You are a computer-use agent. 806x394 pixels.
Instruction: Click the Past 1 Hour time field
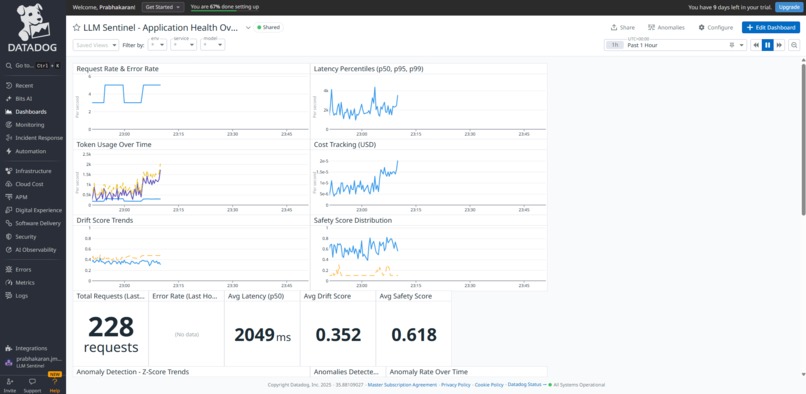tap(675, 45)
